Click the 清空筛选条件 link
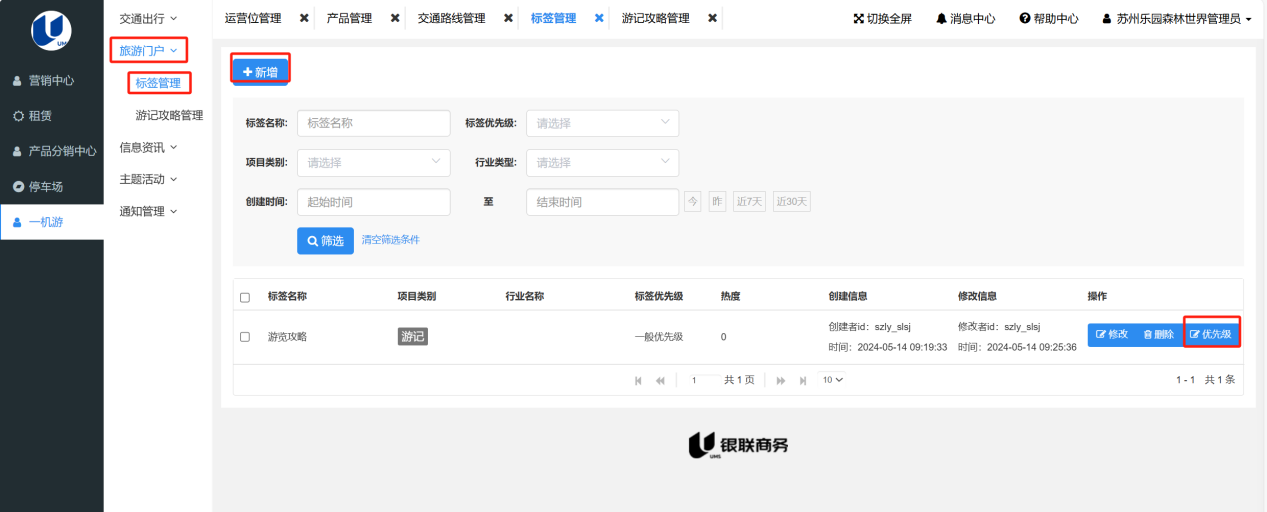Image resolution: width=1267 pixels, height=512 pixels. click(390, 240)
